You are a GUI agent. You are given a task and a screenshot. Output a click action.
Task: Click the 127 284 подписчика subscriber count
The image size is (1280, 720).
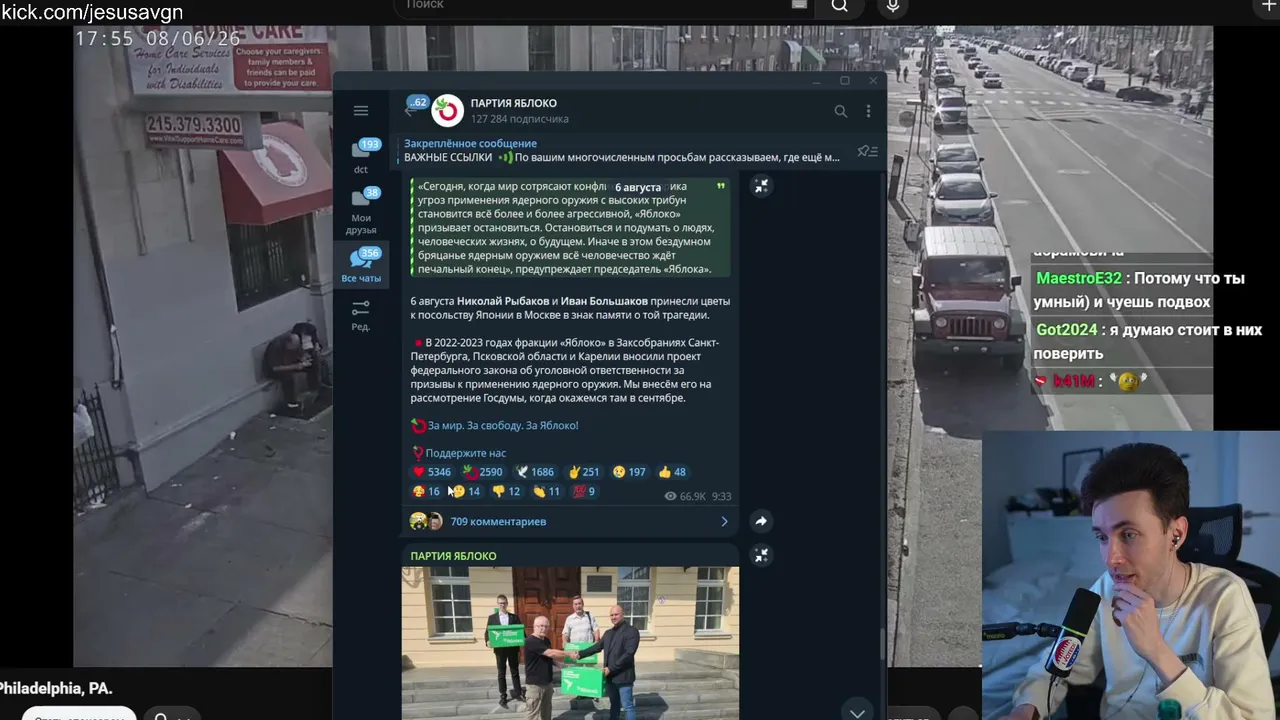pyautogui.click(x=520, y=119)
